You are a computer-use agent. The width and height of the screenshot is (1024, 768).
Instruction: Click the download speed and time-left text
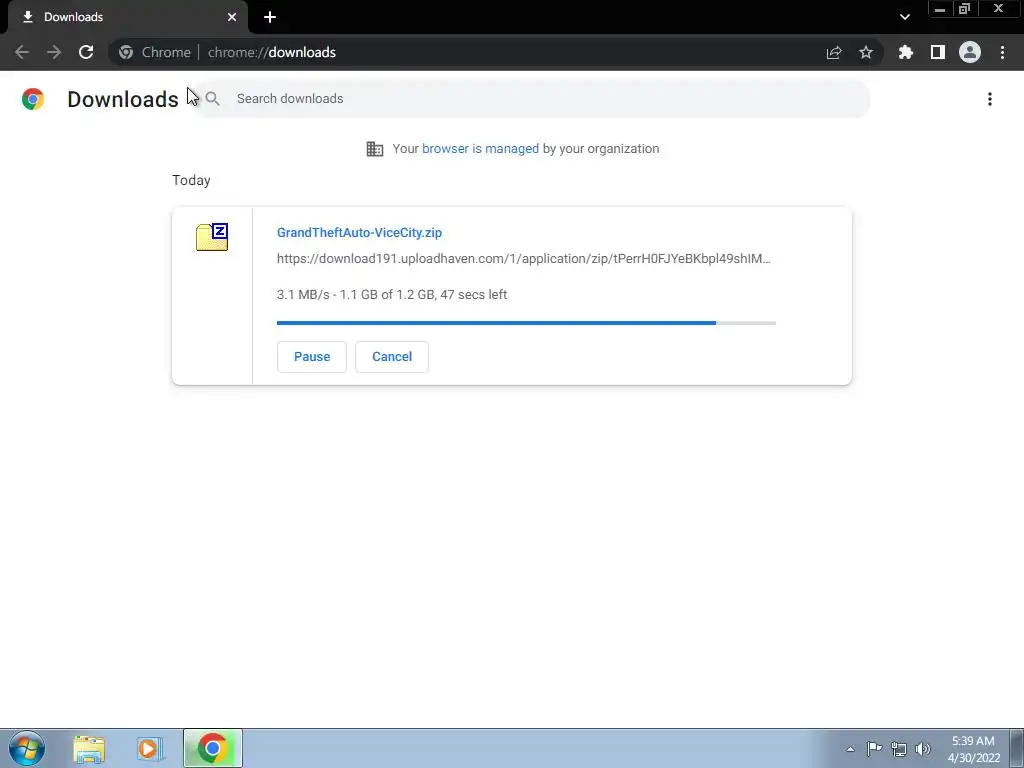click(392, 295)
